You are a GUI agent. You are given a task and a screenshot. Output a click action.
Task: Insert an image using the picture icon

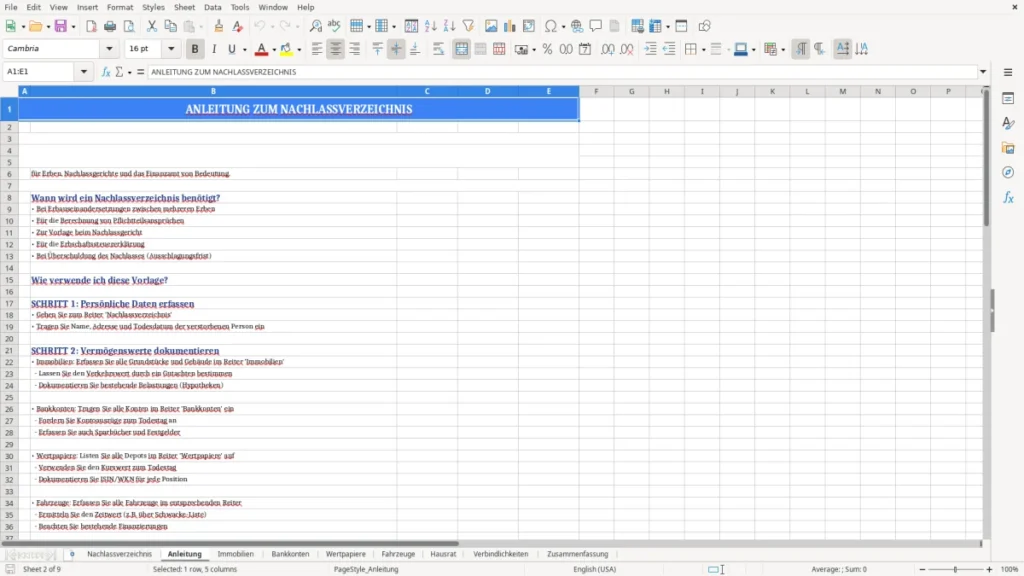click(x=491, y=26)
